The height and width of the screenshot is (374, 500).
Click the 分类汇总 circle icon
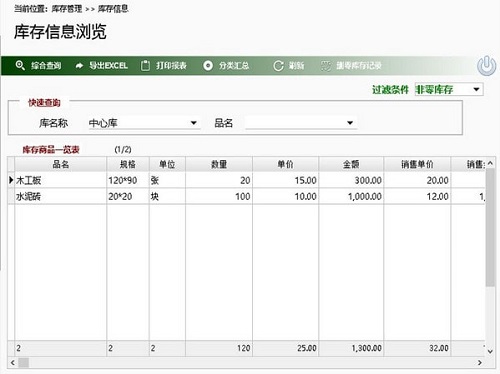(208, 65)
